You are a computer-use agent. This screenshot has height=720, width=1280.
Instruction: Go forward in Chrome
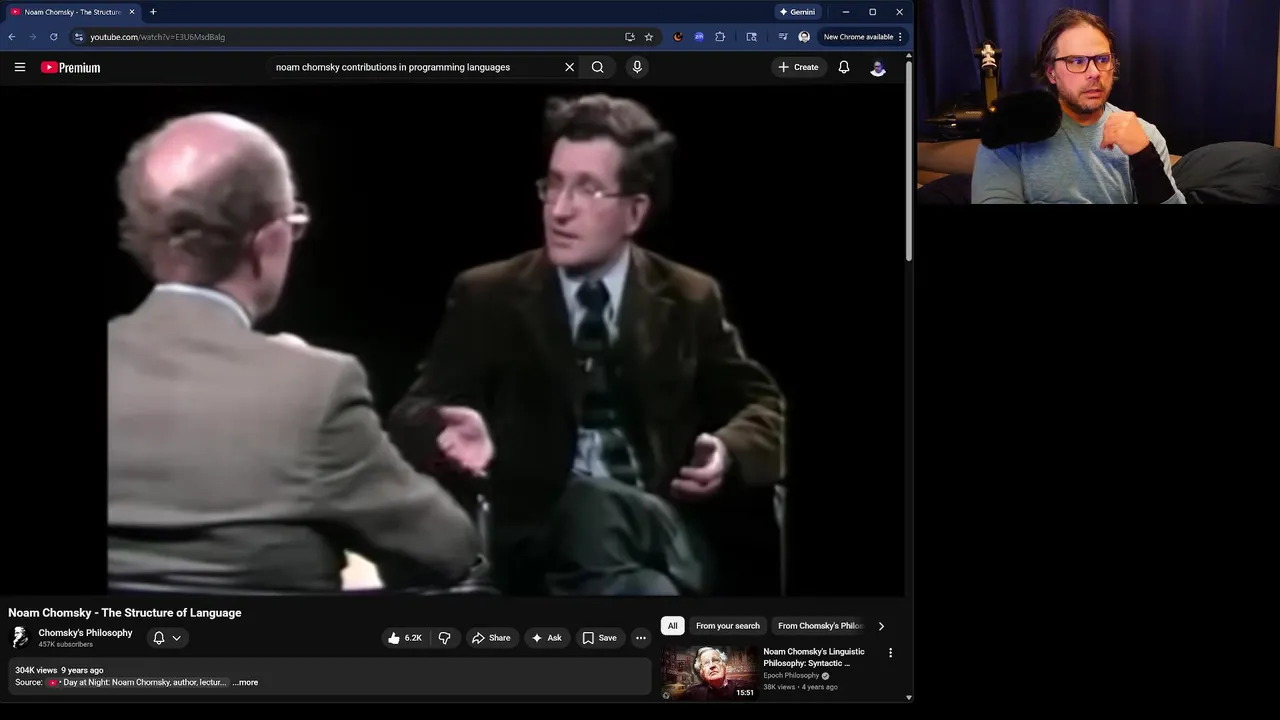coord(32,37)
